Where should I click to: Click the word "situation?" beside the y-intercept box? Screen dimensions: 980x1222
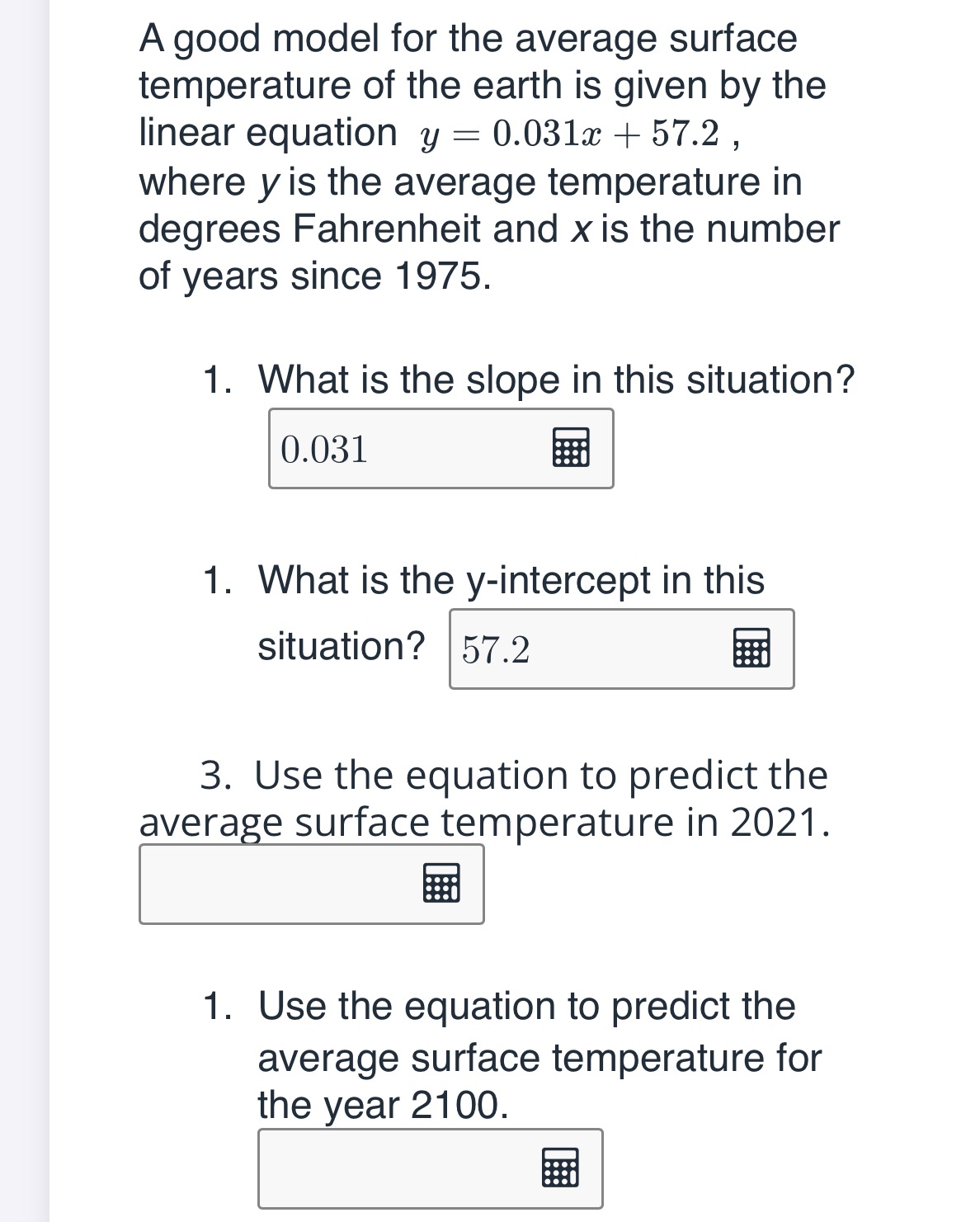click(x=342, y=645)
